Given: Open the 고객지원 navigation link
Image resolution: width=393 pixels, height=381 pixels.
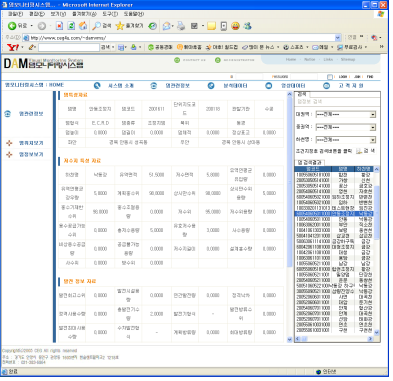Looking at the screenshot, I should [351, 86].
